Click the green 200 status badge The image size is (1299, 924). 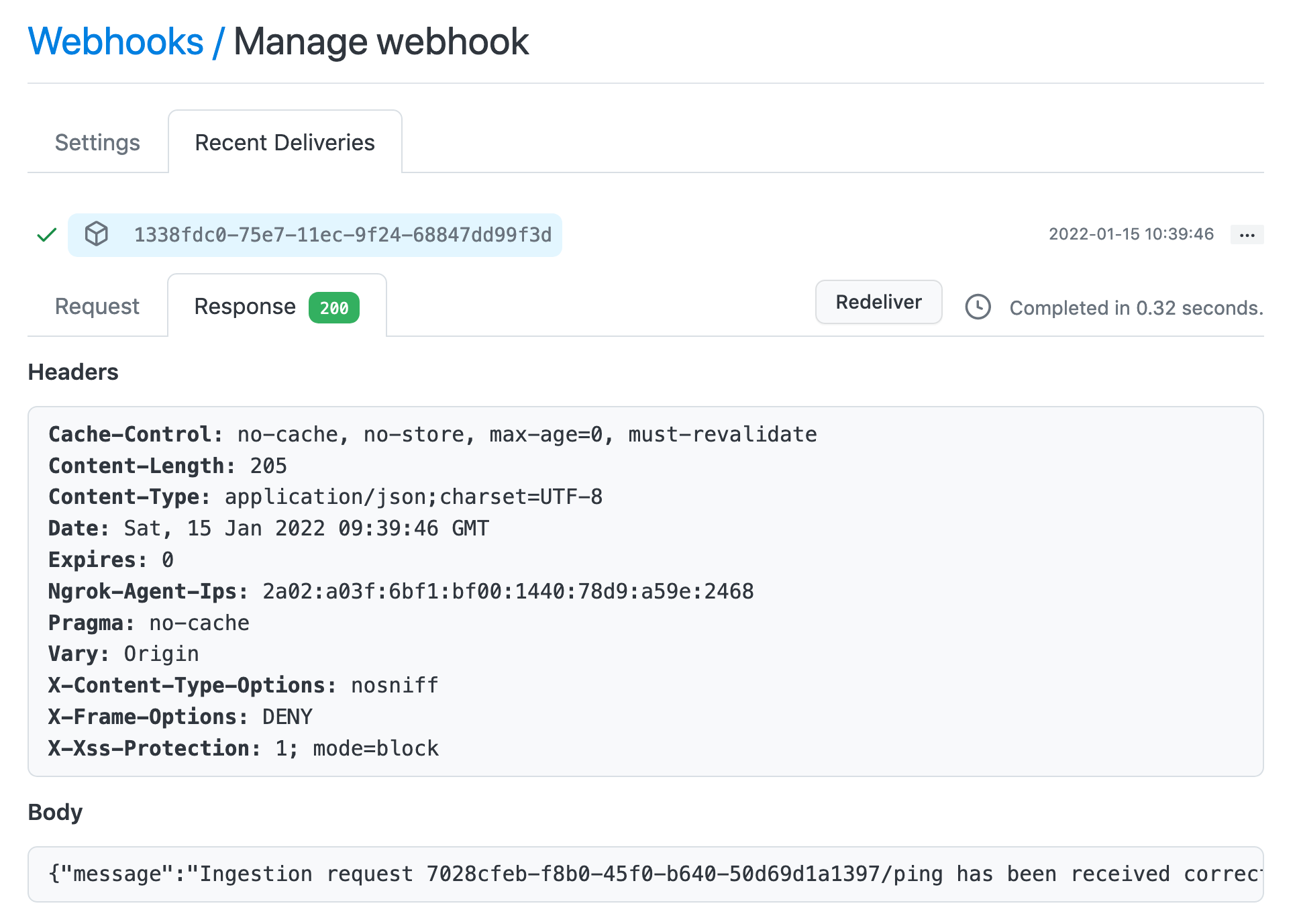tap(333, 308)
